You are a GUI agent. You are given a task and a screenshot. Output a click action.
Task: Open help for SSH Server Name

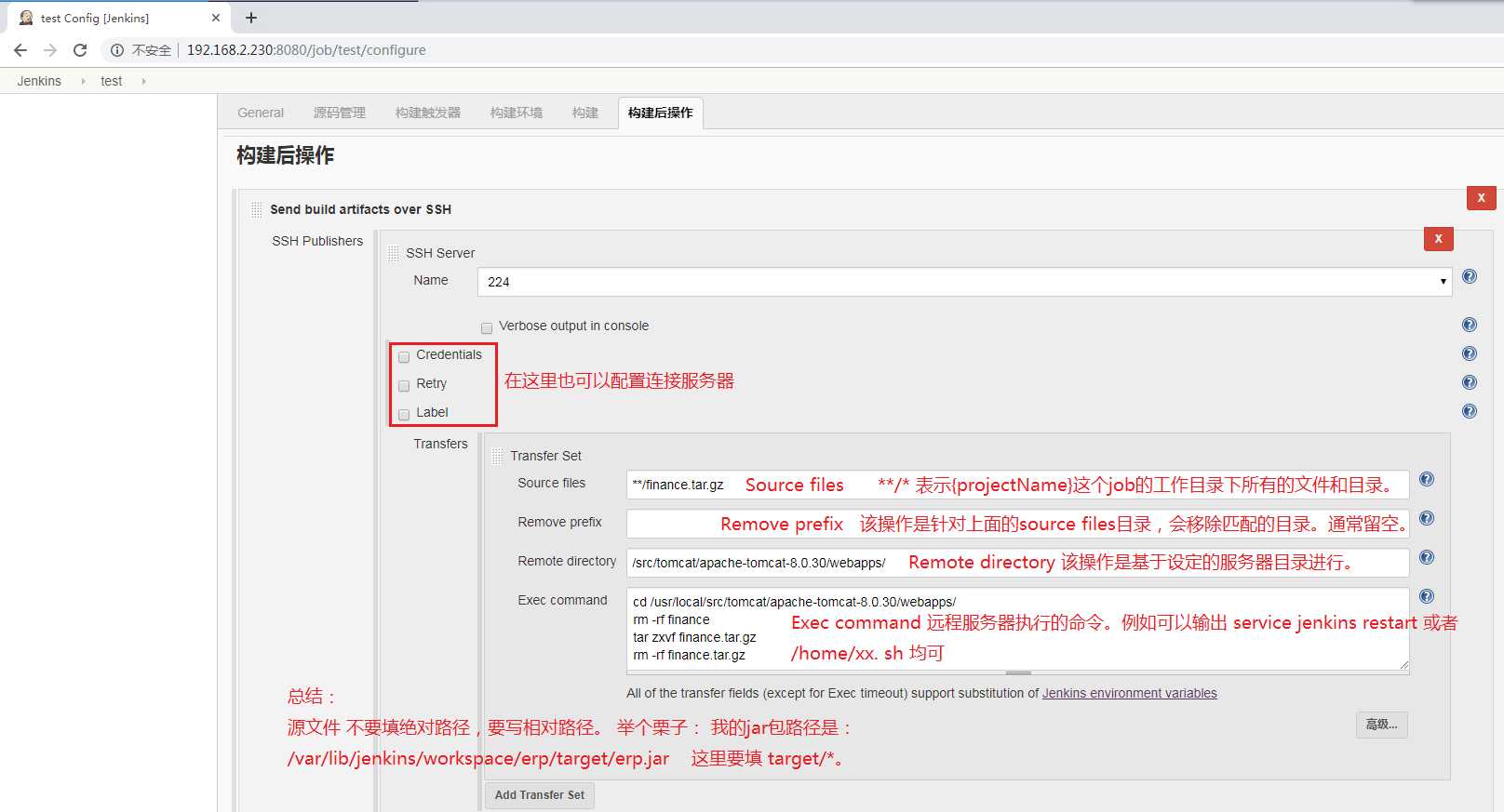pyautogui.click(x=1470, y=276)
